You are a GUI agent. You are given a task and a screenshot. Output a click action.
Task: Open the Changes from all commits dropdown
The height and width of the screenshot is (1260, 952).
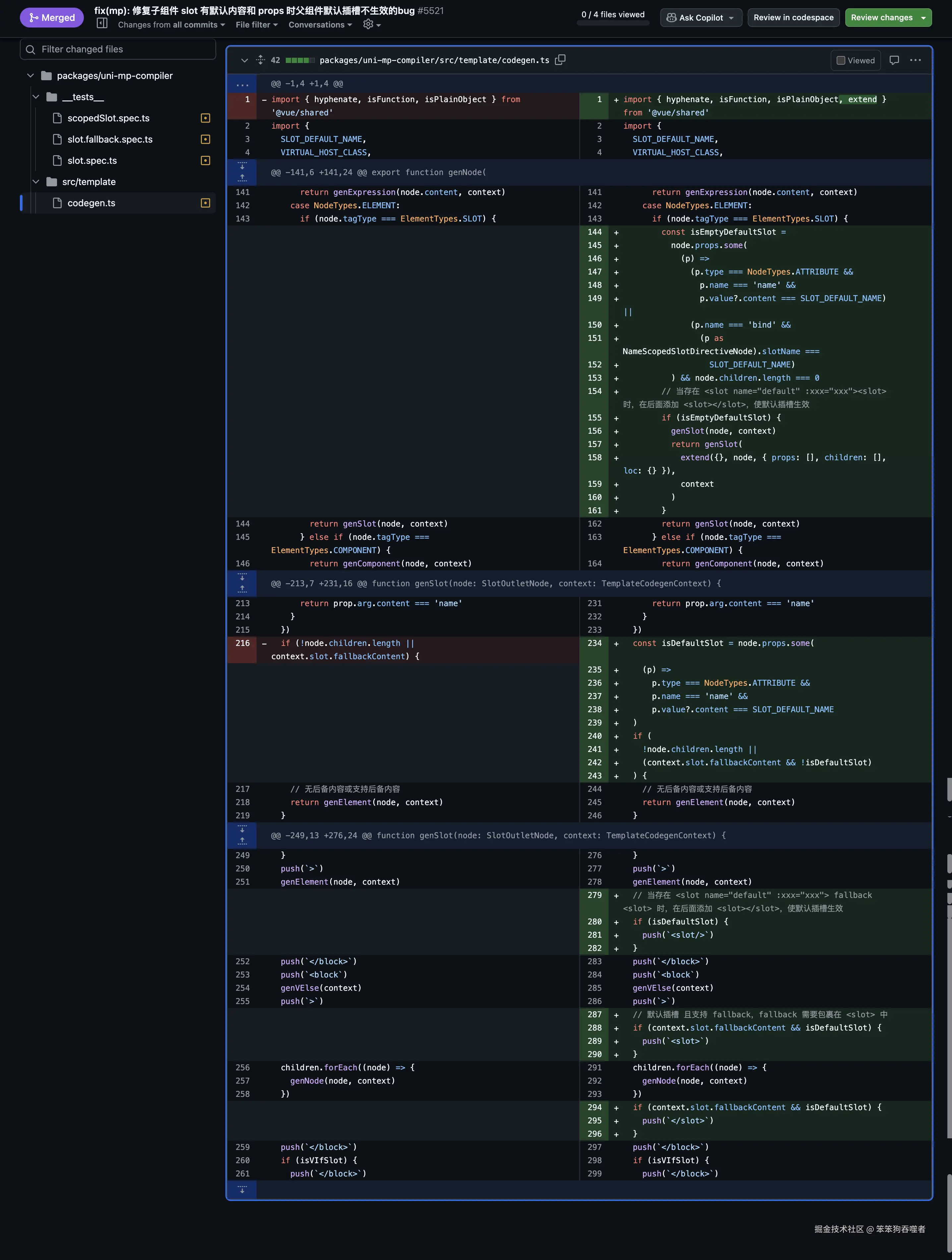(171, 25)
